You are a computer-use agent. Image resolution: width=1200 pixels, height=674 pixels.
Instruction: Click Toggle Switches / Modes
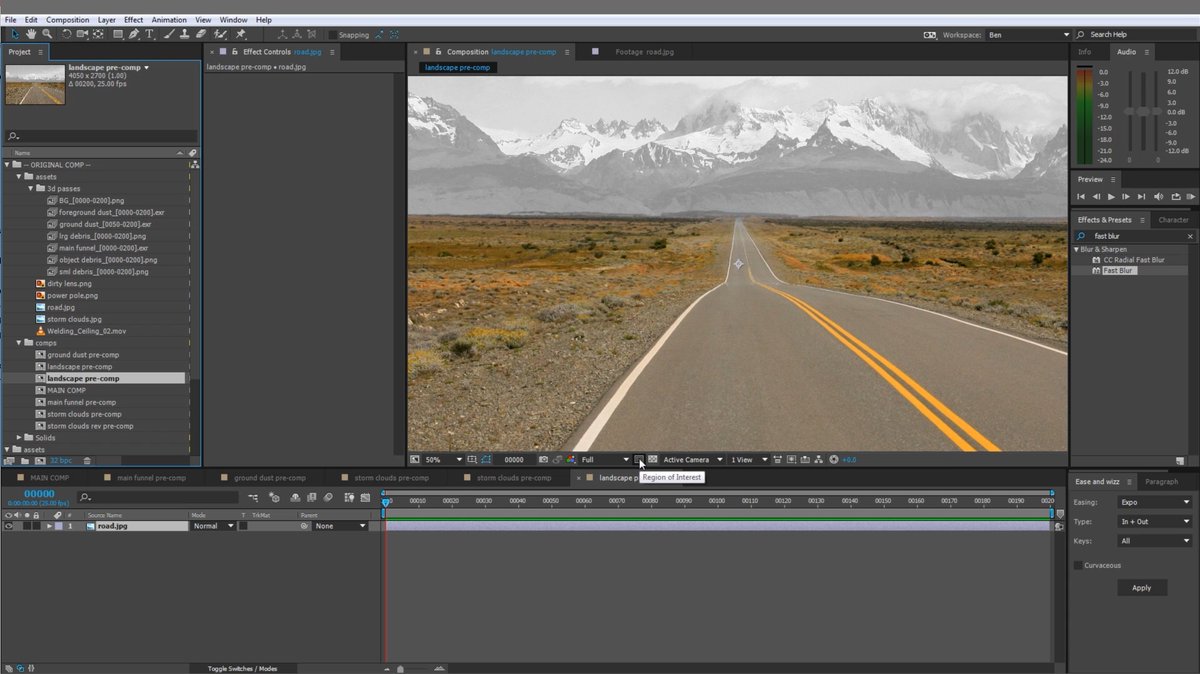[242, 668]
